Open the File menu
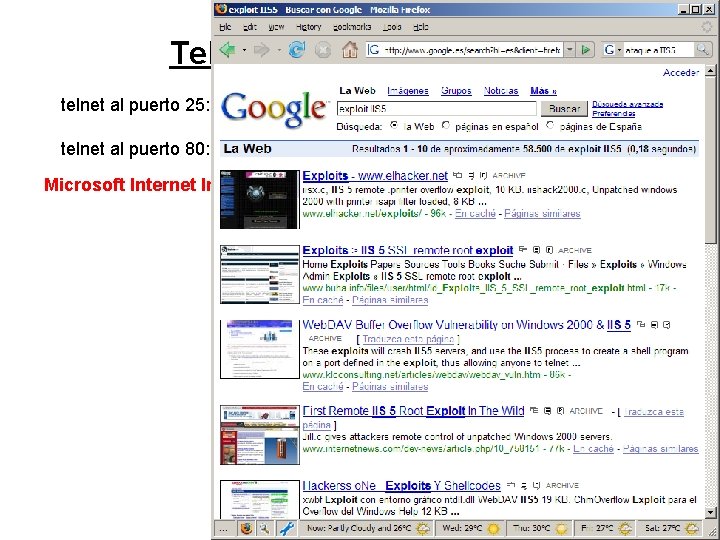This screenshot has width=720, height=540. [225, 27]
